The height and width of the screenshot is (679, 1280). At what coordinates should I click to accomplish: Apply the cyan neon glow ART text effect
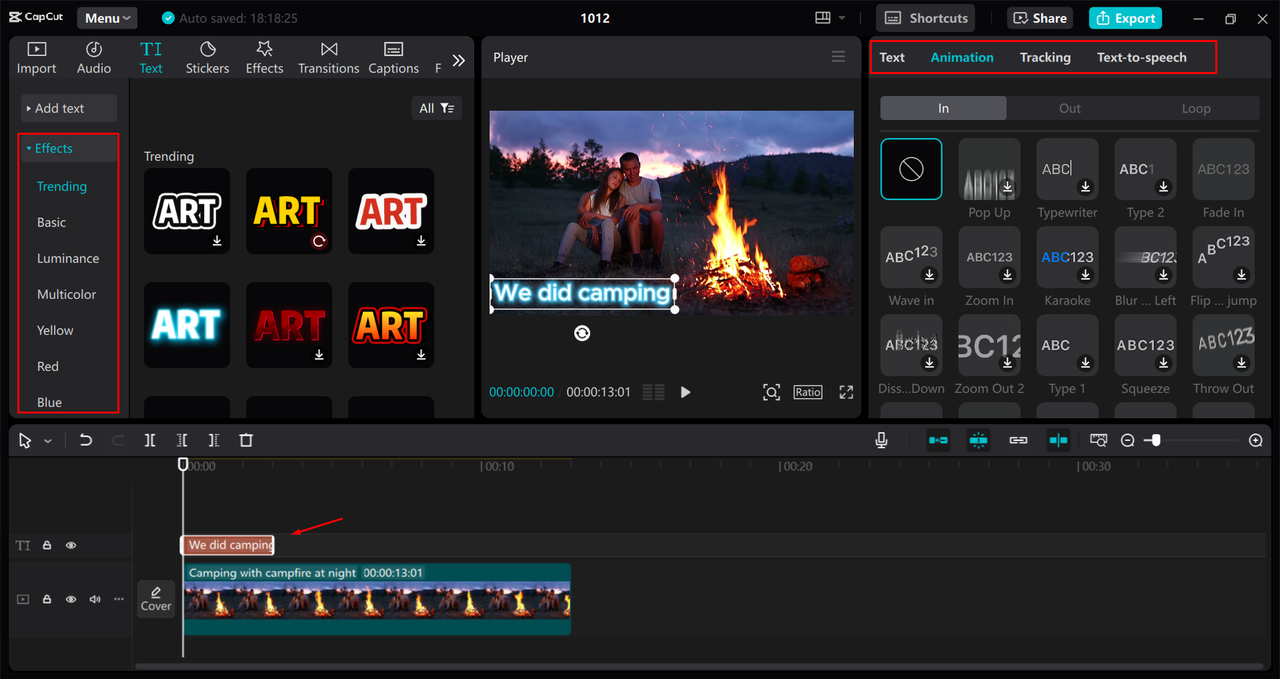(x=187, y=325)
